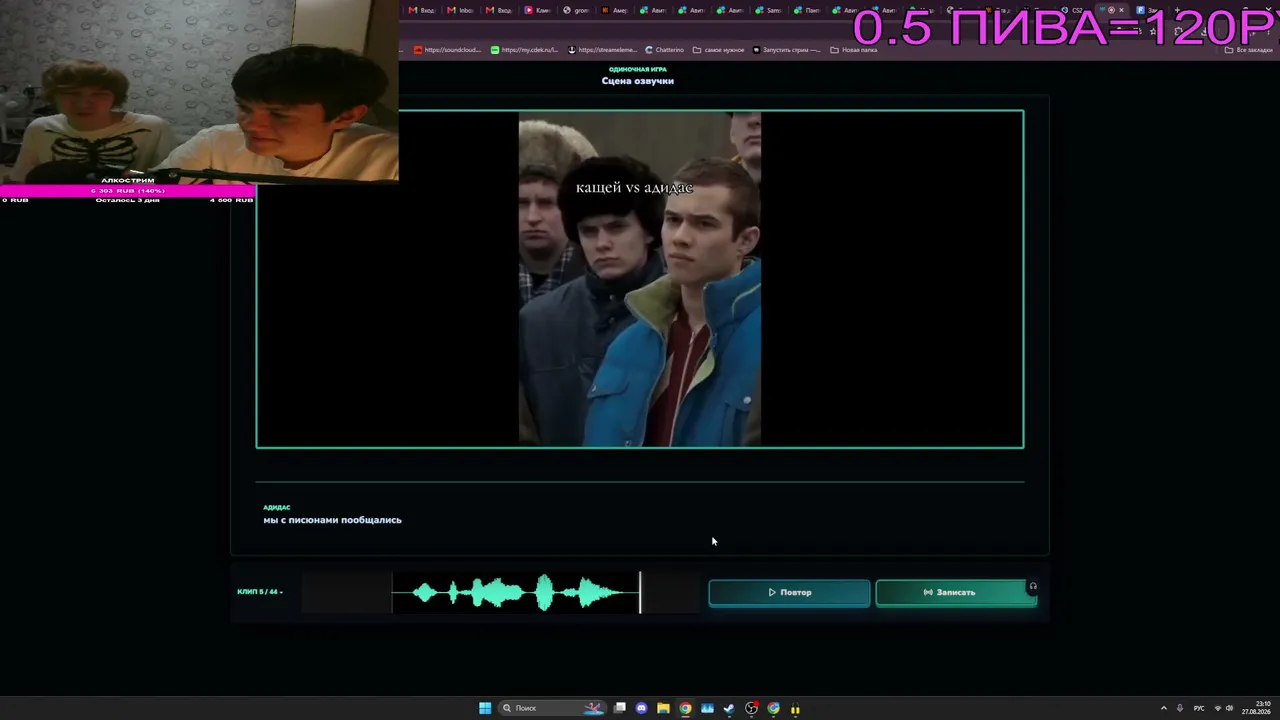Switch to the "grom" browser tab
This screenshot has height=720, width=1280.
(x=576, y=10)
